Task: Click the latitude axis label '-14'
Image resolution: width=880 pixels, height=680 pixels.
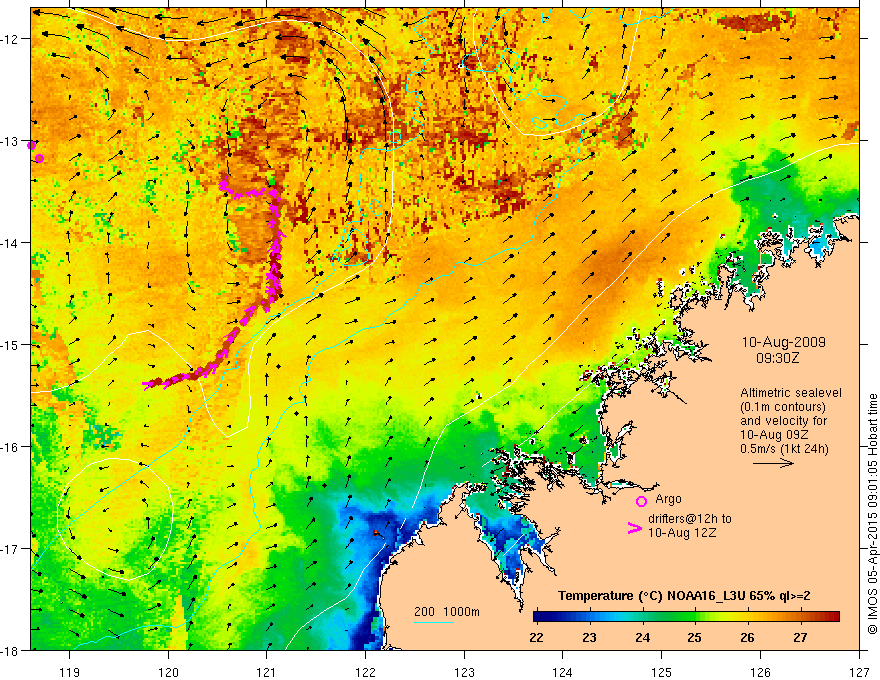Action: (10, 243)
